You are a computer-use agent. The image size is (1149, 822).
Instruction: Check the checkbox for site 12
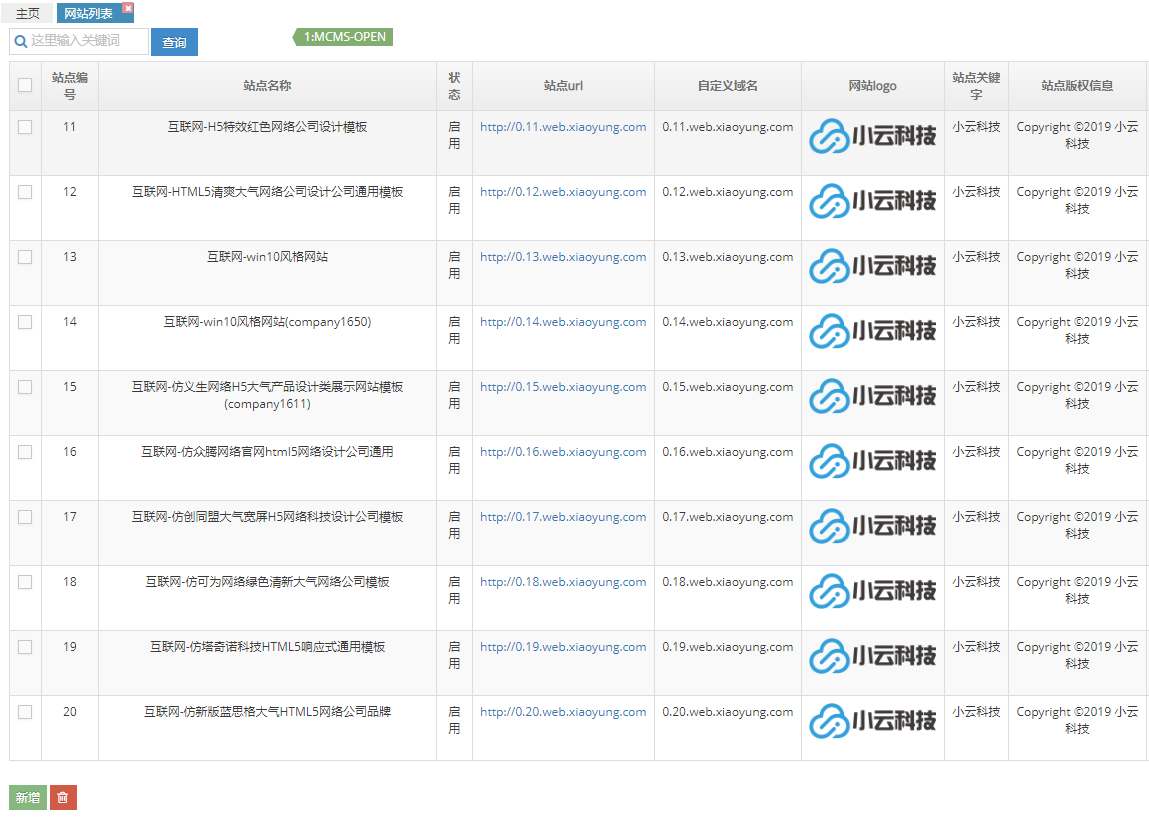[25, 192]
